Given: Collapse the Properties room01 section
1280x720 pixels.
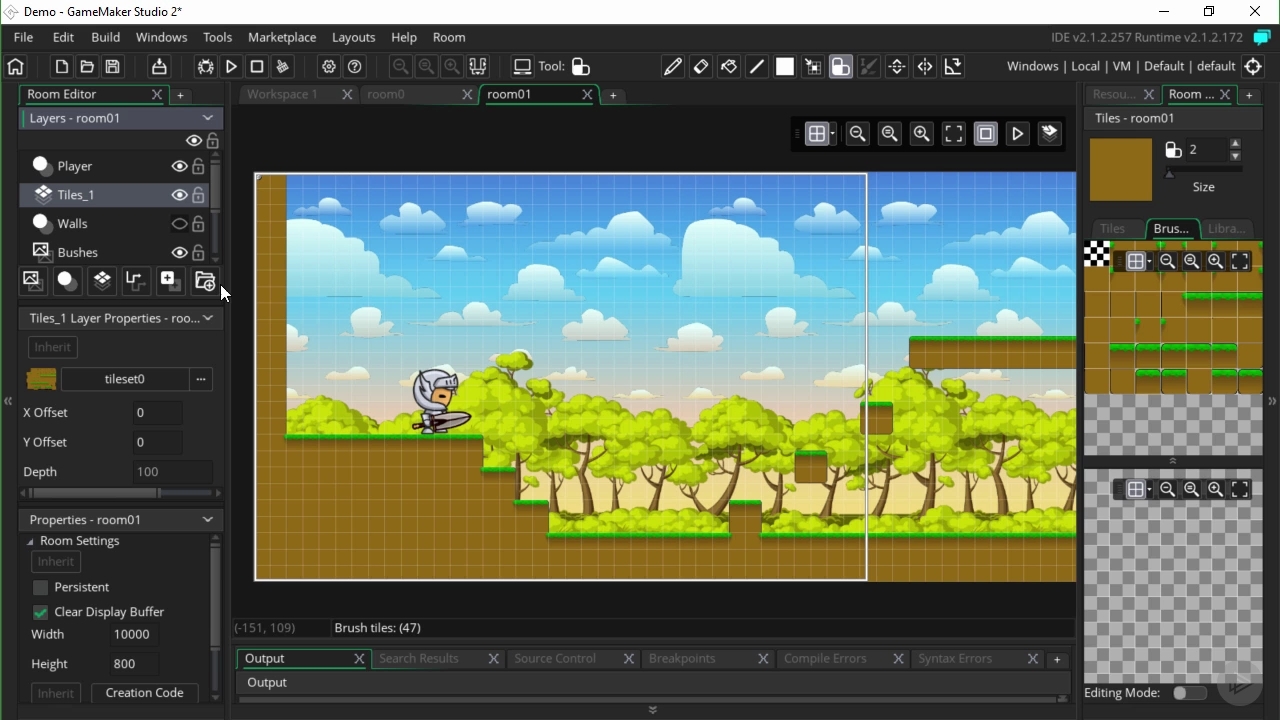Looking at the screenshot, I should point(207,520).
